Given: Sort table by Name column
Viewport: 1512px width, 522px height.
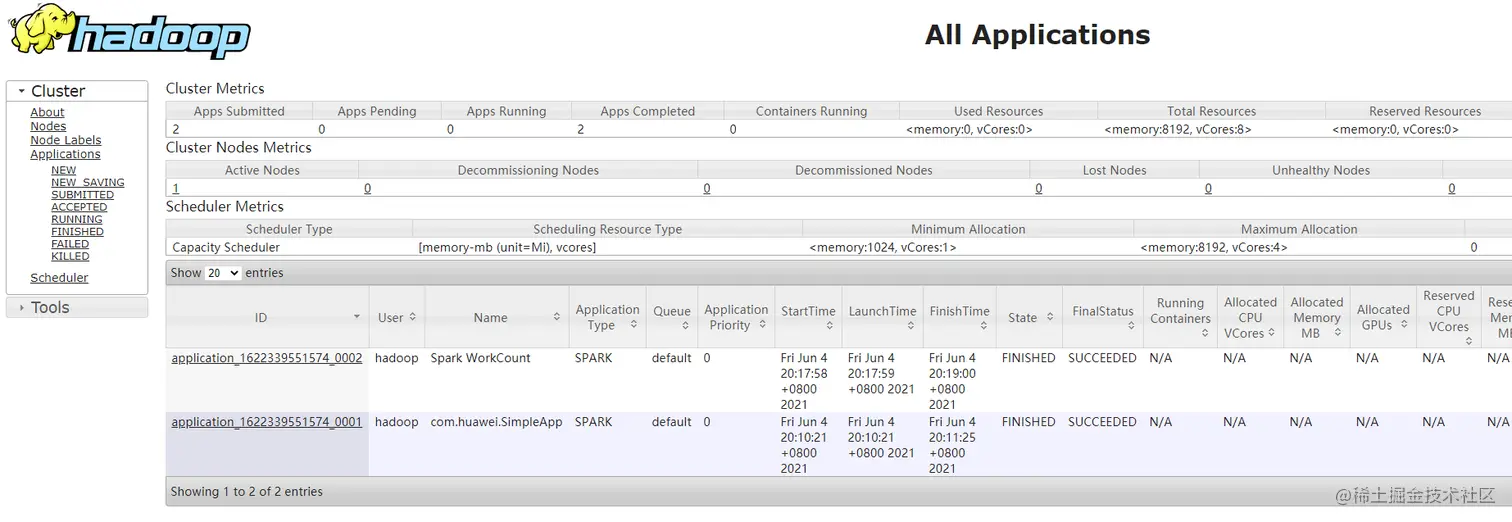Looking at the screenshot, I should tap(497, 318).
